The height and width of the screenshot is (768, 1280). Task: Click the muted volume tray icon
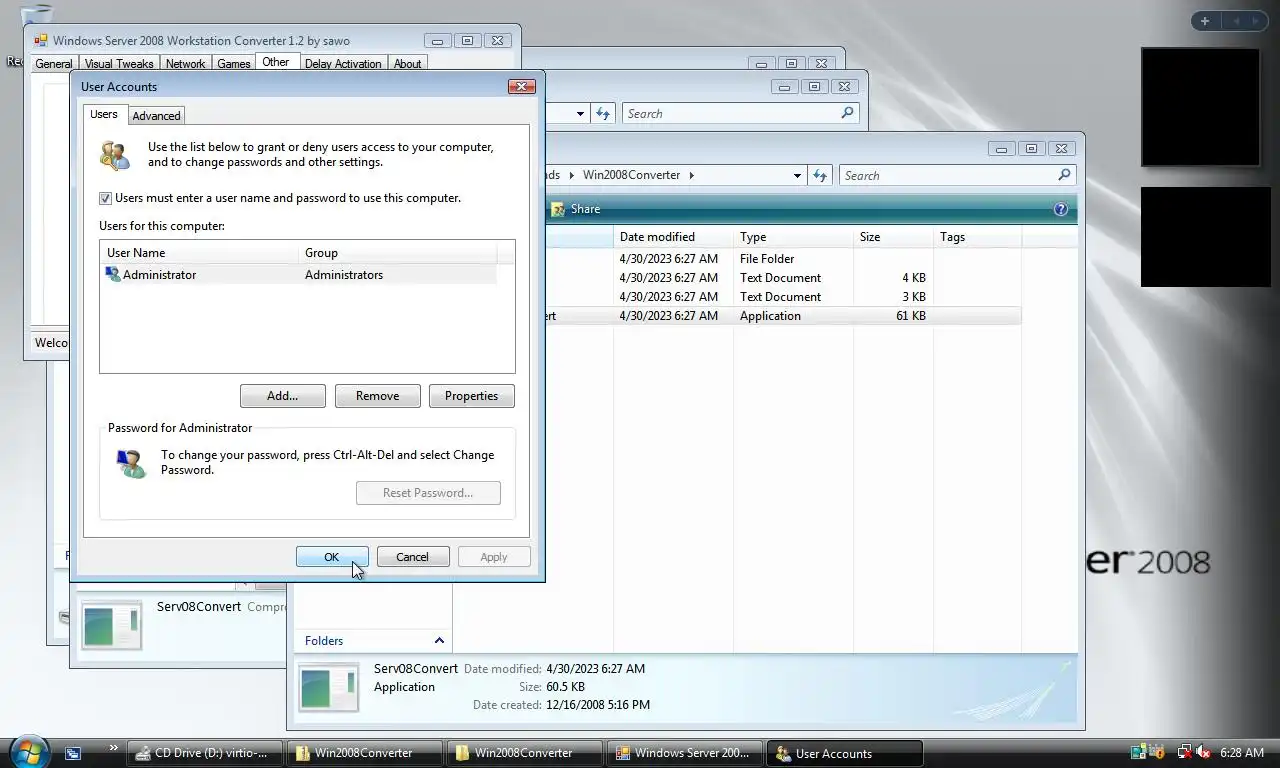[x=1202, y=752]
